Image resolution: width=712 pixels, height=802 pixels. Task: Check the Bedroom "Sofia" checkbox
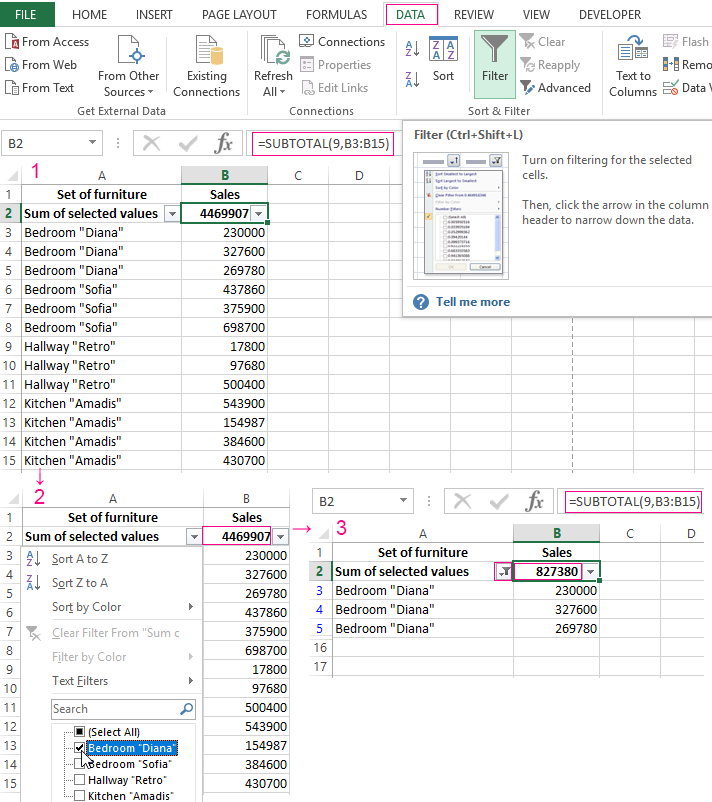79,764
